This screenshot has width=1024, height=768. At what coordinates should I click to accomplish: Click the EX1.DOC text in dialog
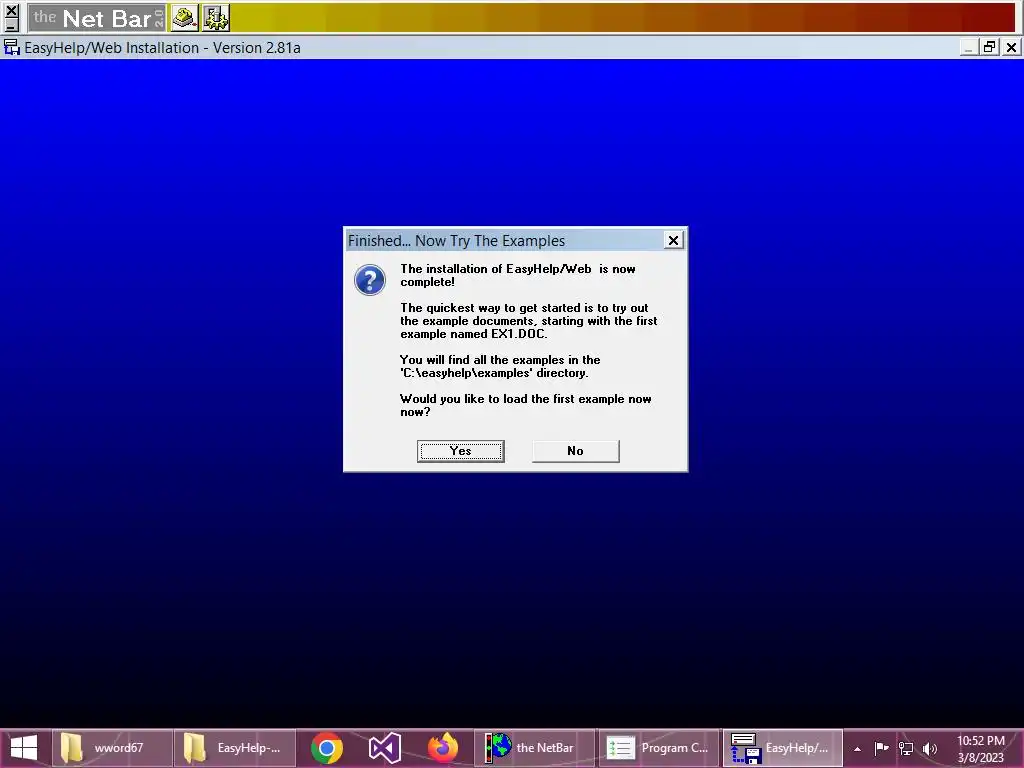pos(519,334)
